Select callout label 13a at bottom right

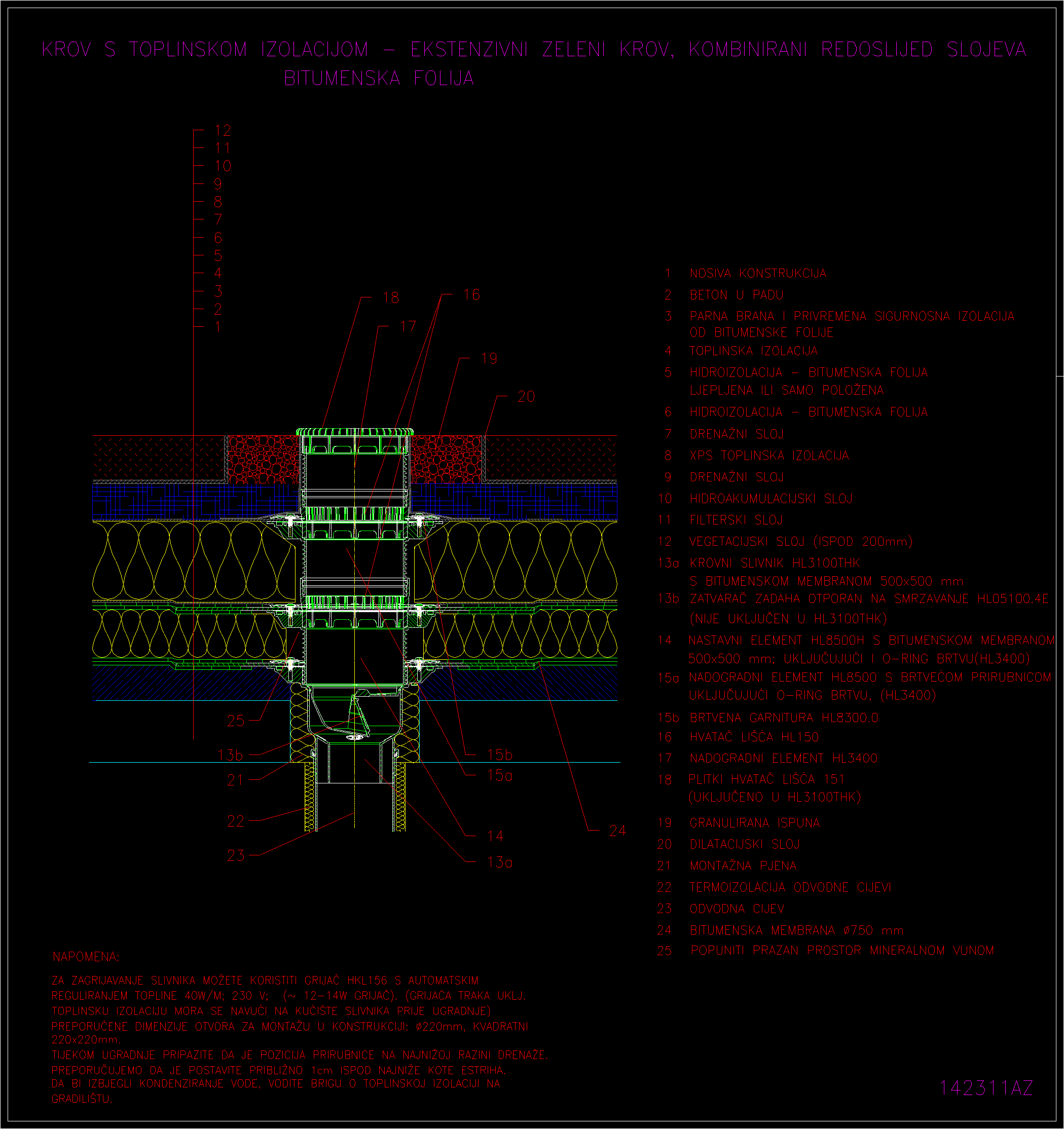coord(500,862)
